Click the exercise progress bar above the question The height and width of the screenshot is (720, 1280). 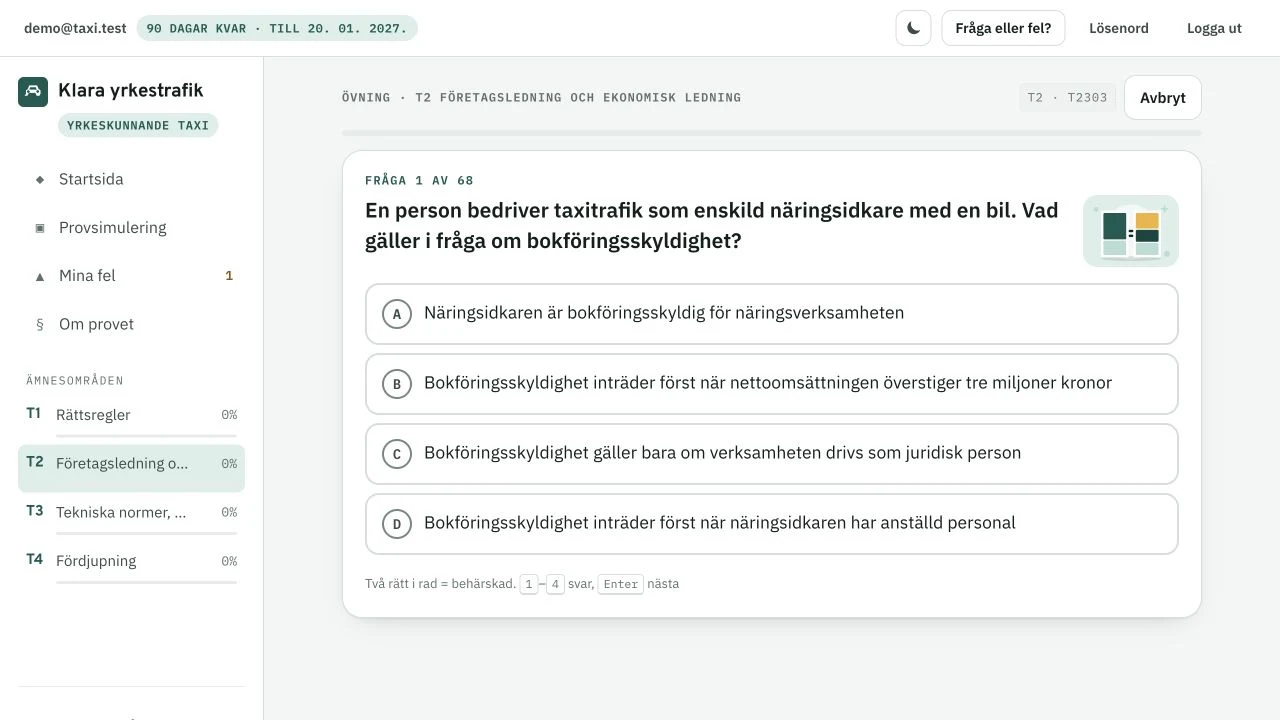(x=772, y=133)
